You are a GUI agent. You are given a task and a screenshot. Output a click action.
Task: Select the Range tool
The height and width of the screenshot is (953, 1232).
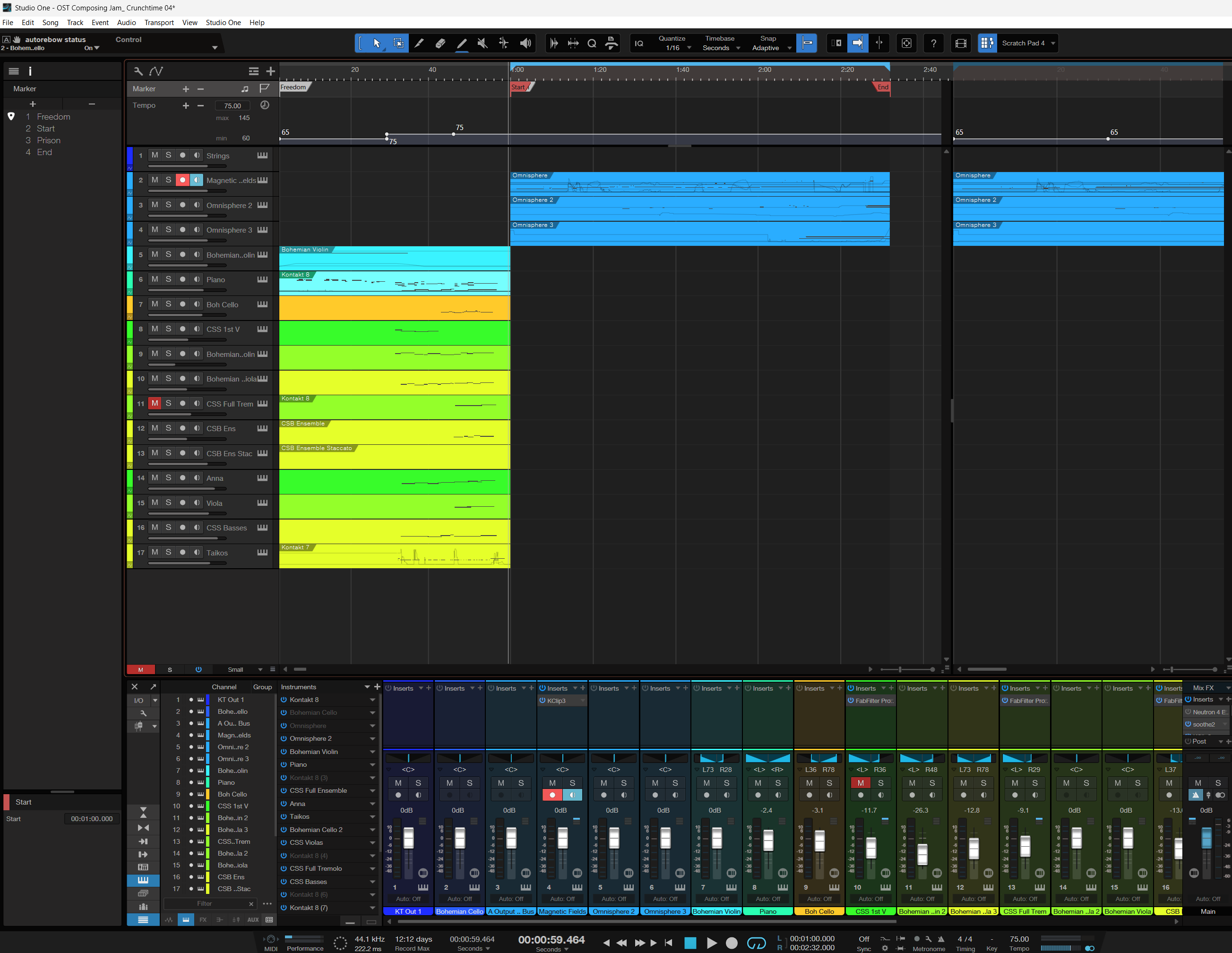pyautogui.click(x=398, y=43)
